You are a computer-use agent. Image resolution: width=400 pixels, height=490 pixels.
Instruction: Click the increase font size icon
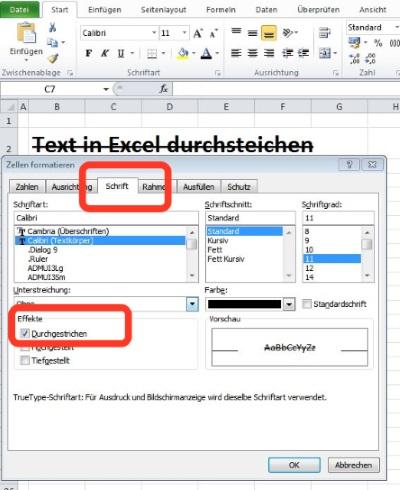(198, 33)
